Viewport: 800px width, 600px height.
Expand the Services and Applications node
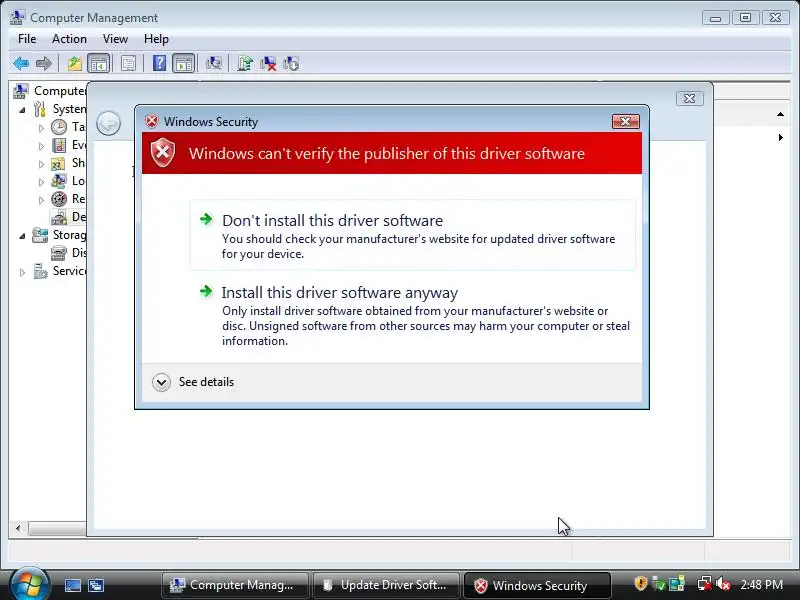tap(22, 272)
